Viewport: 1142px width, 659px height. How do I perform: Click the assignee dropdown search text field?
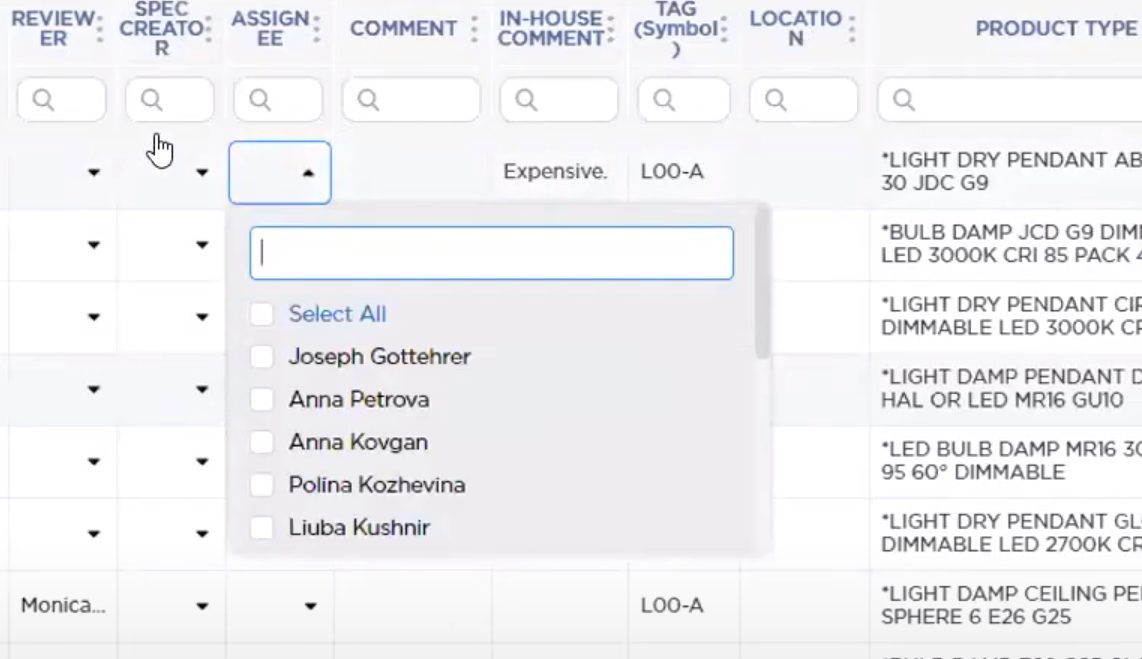(491, 253)
